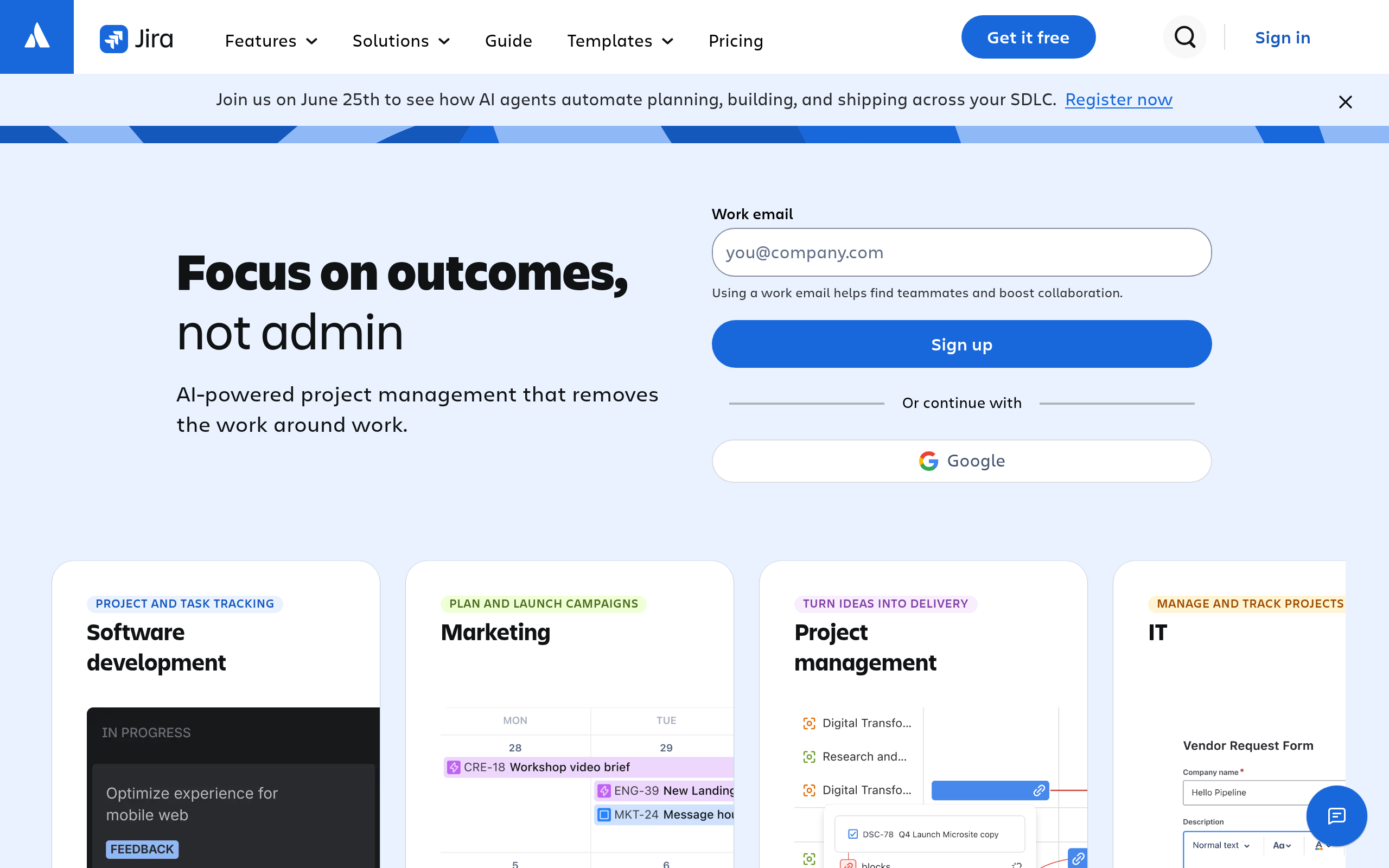Go to the Pricing page
This screenshot has height=868, width=1389.
pos(736,41)
